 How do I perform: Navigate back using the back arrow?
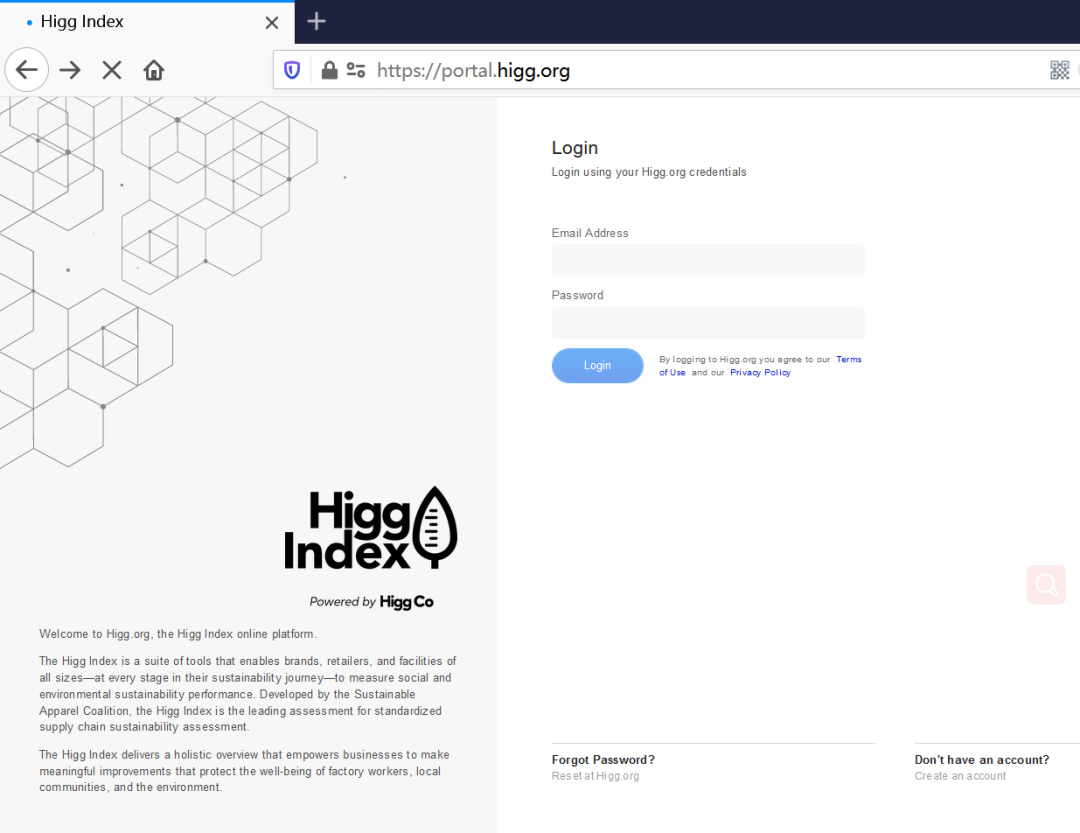[x=26, y=70]
